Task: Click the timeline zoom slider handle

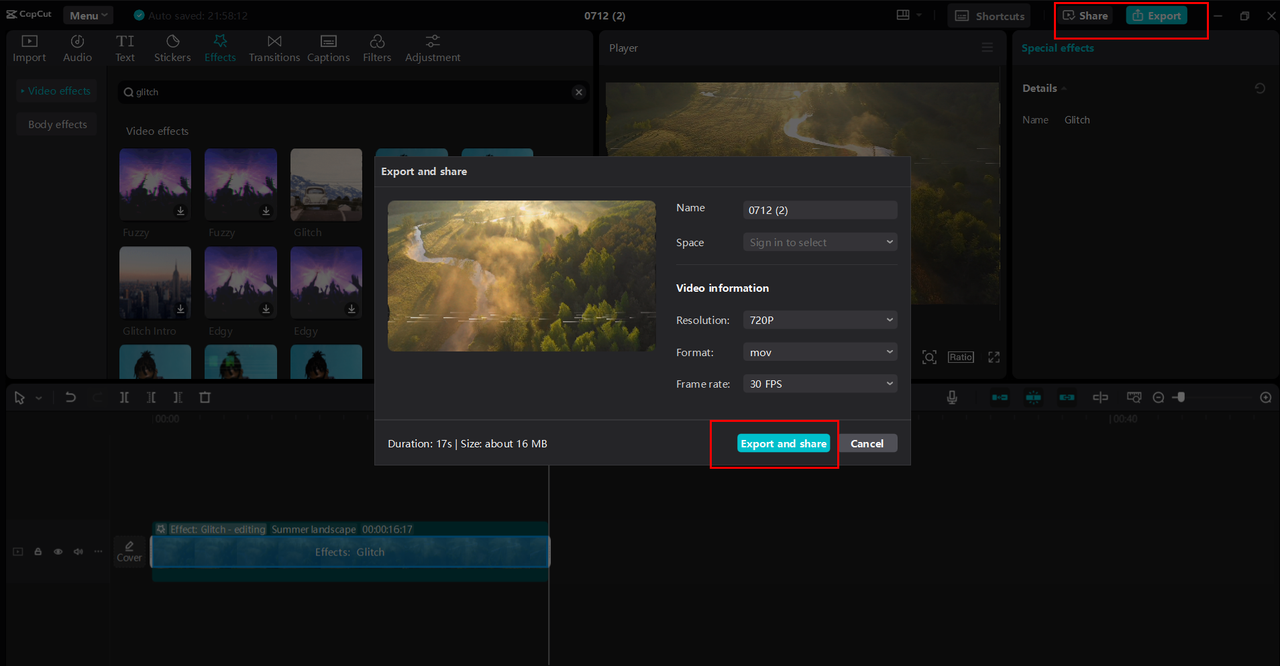Action: point(1181,397)
